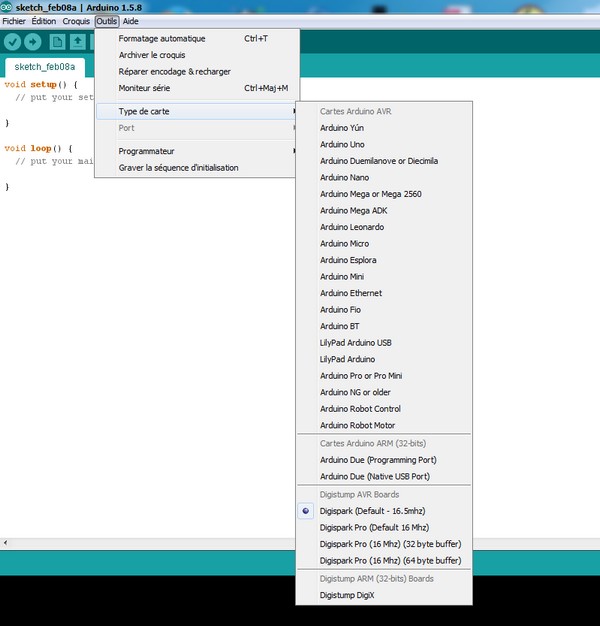This screenshot has height=626, width=600.
Task: Open the Croquis menu
Action: (76, 21)
